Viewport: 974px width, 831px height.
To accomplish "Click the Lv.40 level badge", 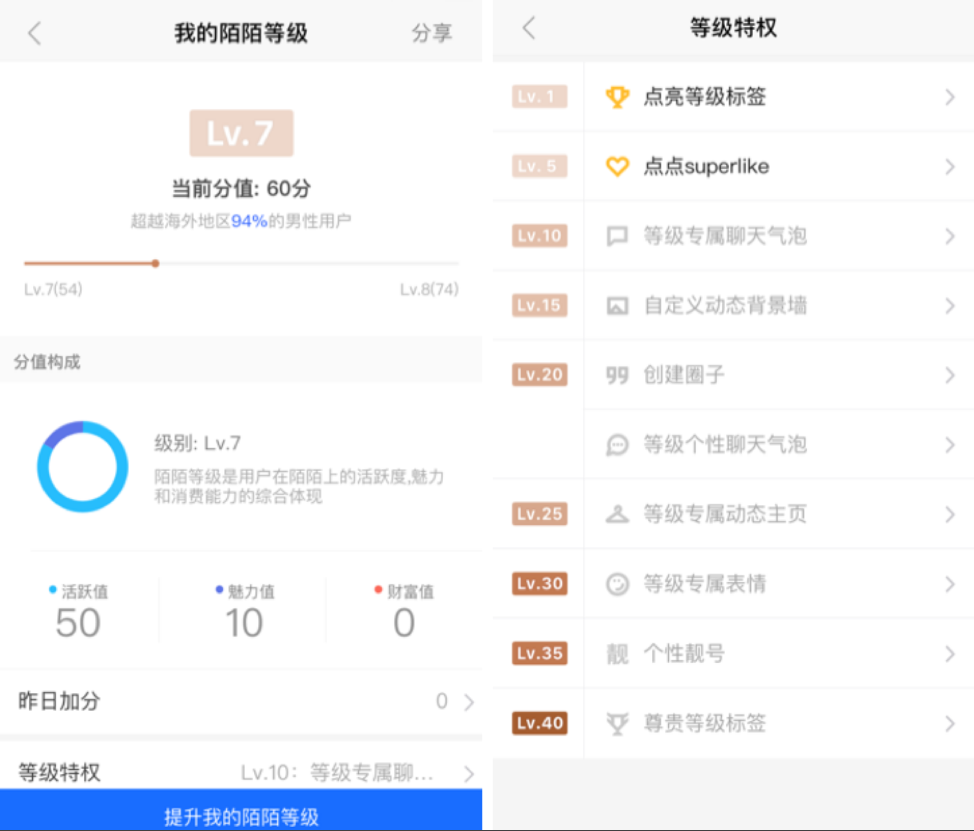I will (539, 723).
